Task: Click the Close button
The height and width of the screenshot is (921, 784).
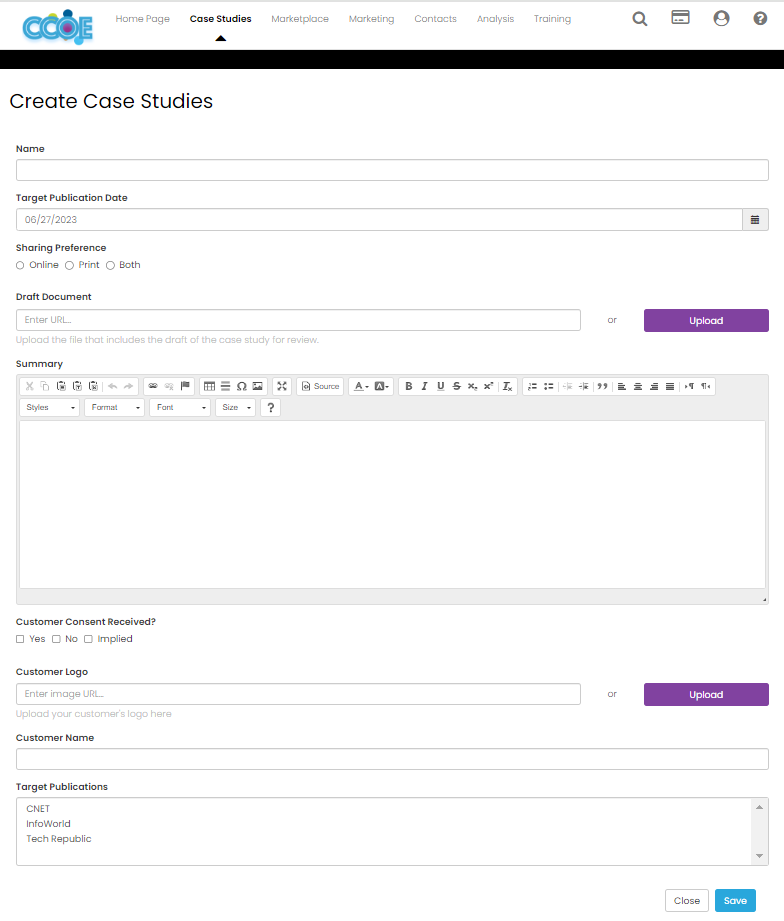Action: (687, 900)
